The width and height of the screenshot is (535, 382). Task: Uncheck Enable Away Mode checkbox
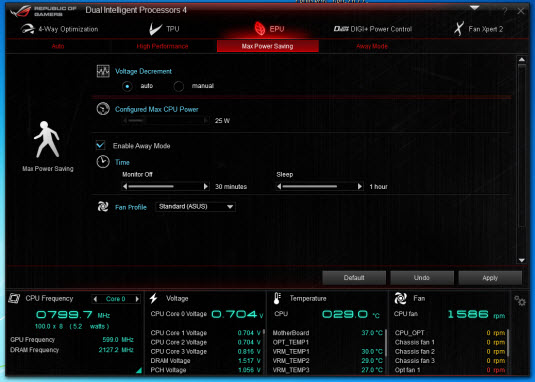coord(100,145)
